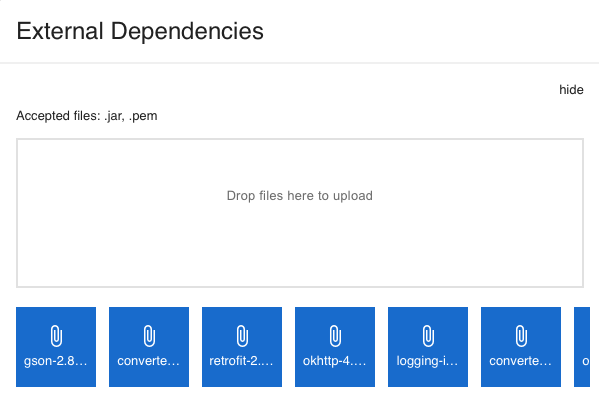Click the External Dependencies heading
Screen dimensions: 599x406
click(140, 31)
